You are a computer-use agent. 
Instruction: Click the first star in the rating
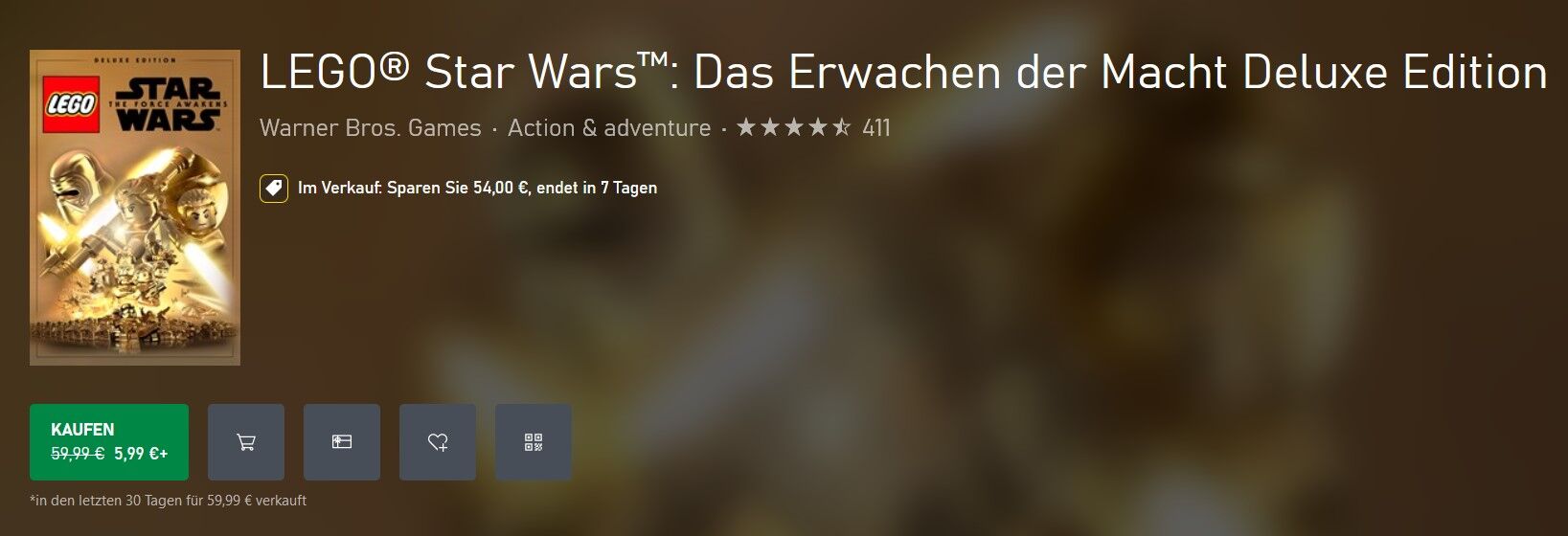tap(746, 127)
